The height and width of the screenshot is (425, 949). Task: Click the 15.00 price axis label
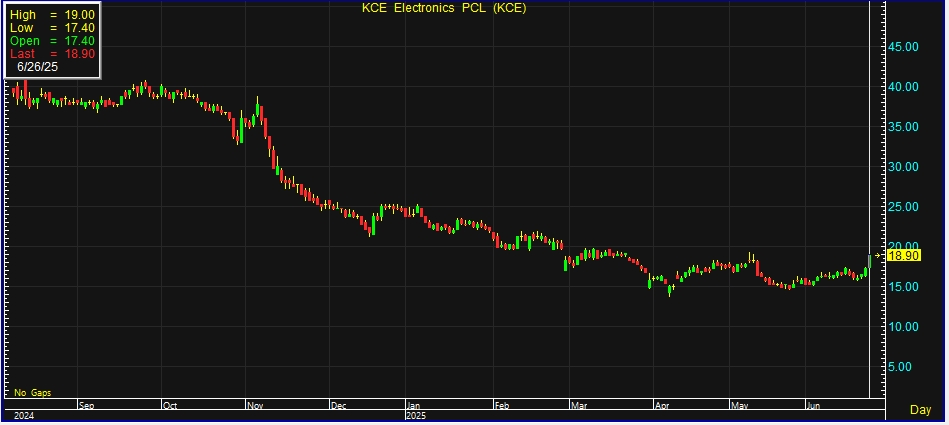[x=905, y=286]
